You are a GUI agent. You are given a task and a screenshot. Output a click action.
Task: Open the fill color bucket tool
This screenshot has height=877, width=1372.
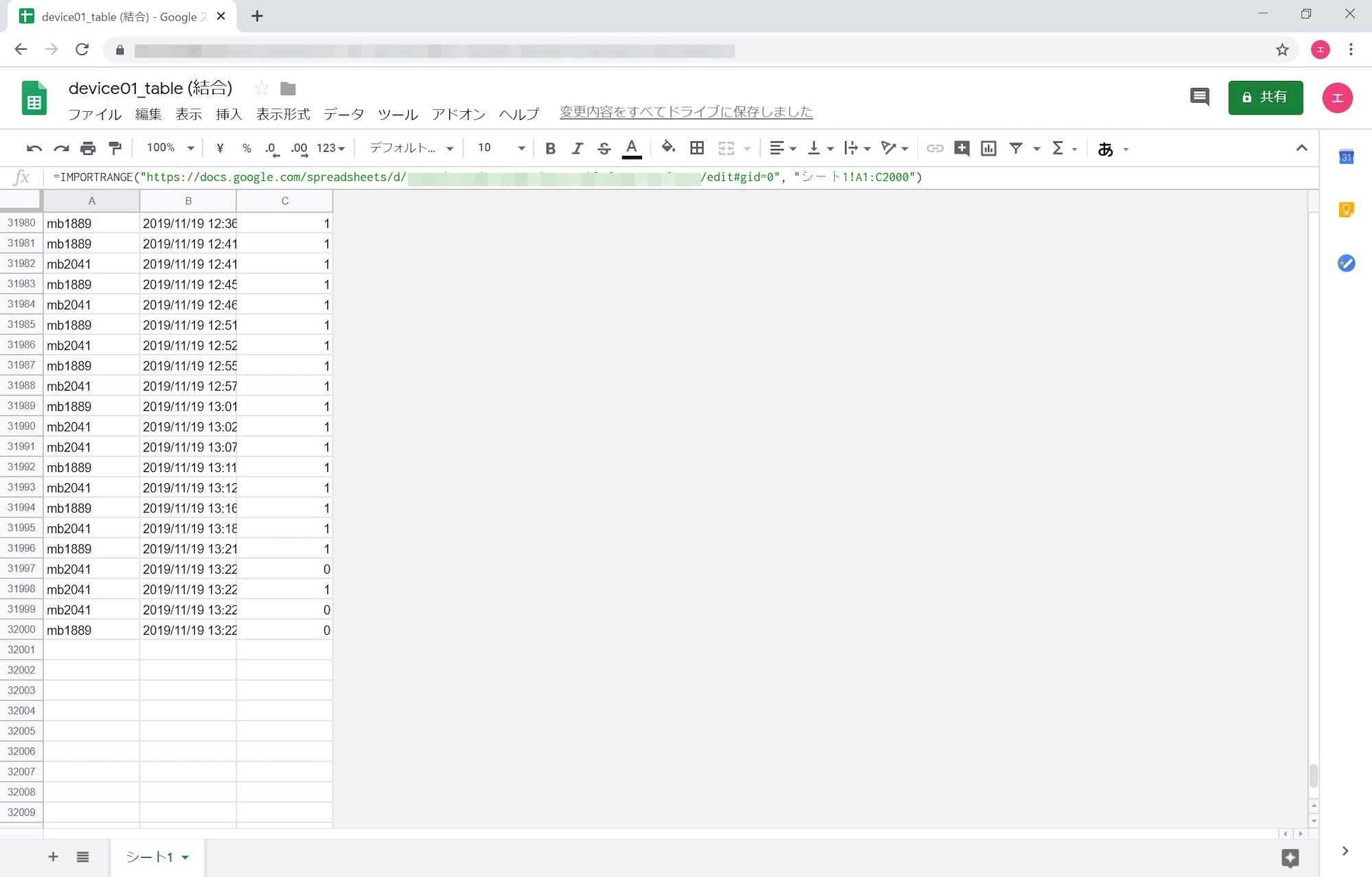[667, 148]
